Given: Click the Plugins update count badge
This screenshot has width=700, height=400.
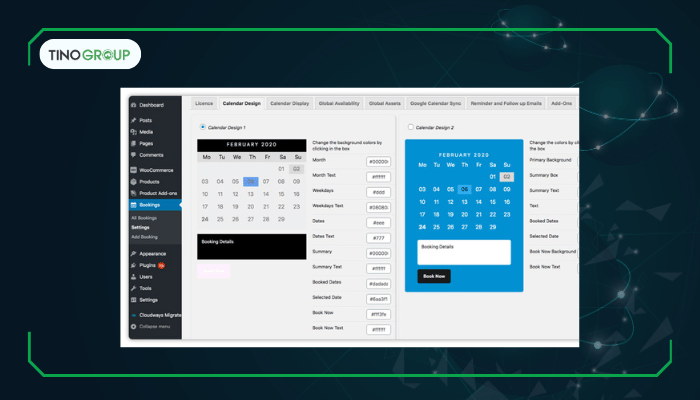Looking at the screenshot, I should pyautogui.click(x=161, y=266).
